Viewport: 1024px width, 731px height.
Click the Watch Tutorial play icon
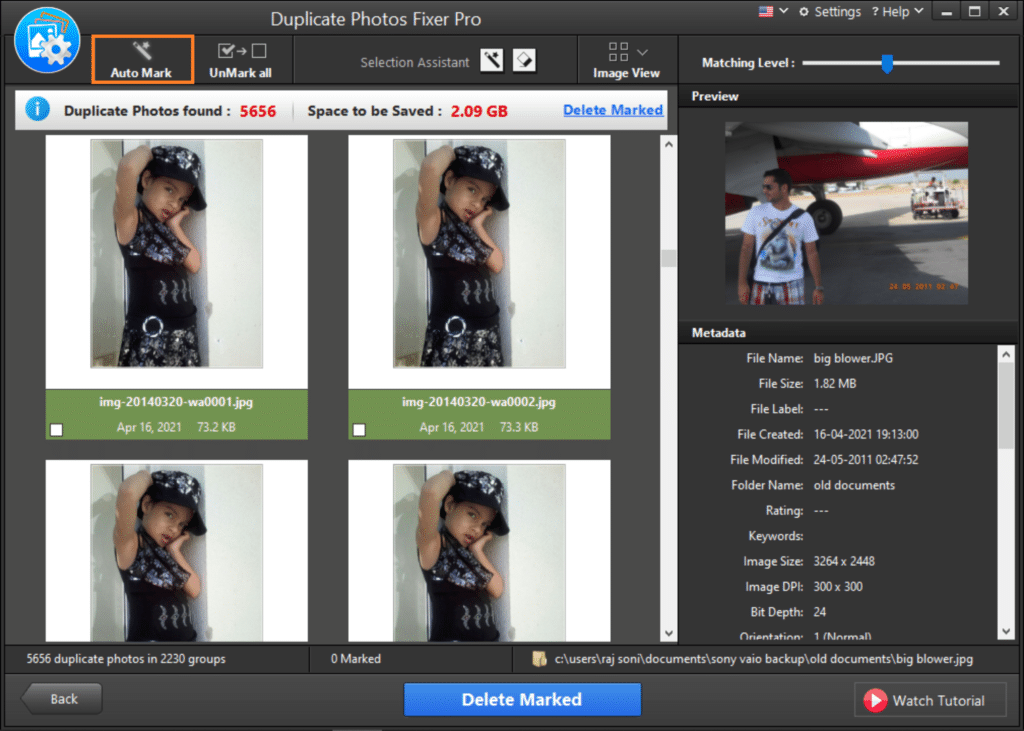[x=875, y=700]
